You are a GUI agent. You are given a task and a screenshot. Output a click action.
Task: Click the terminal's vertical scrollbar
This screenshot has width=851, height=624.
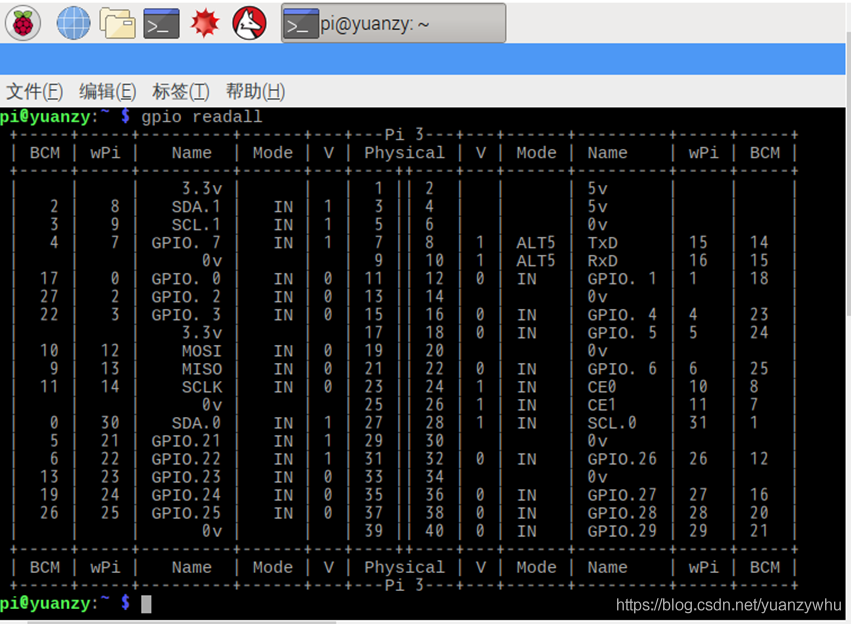[x=848, y=174]
